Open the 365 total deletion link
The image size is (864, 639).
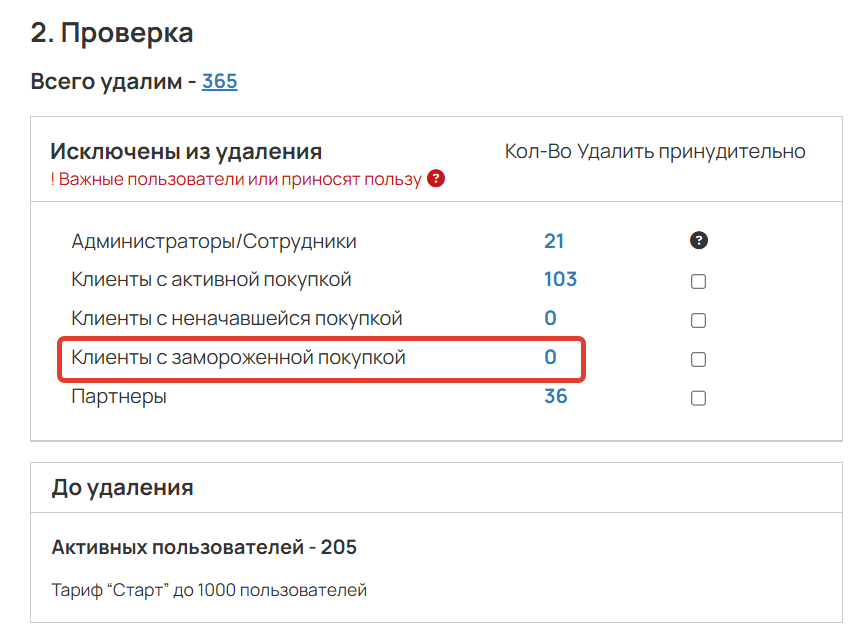pyautogui.click(x=219, y=81)
